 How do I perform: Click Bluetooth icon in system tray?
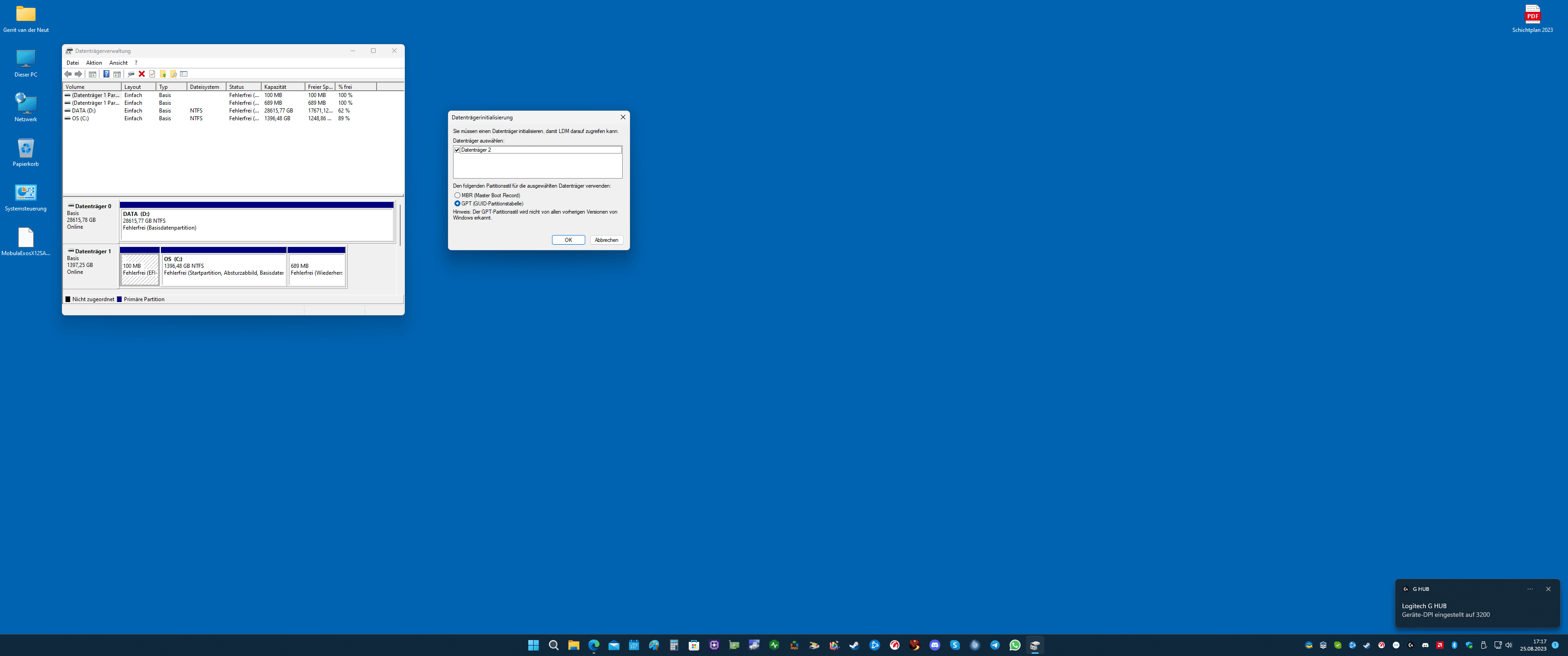pos(1454,645)
